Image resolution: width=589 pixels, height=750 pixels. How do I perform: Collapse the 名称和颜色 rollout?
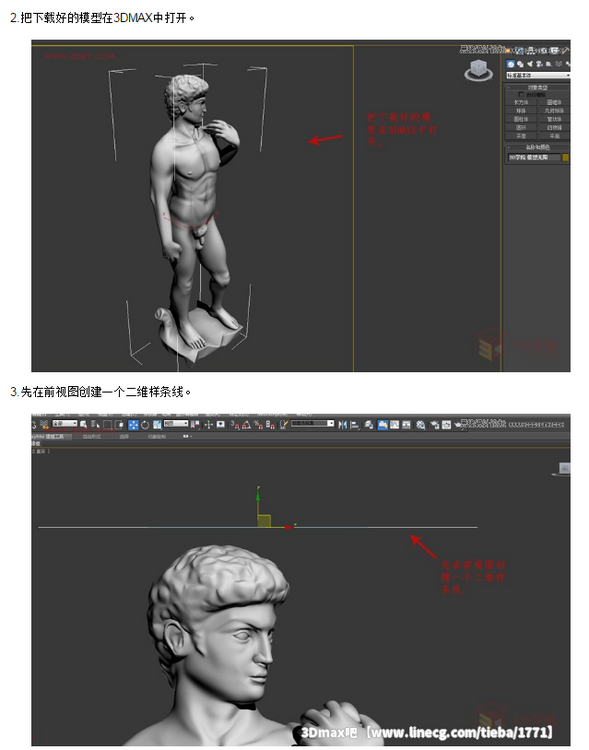[509, 147]
